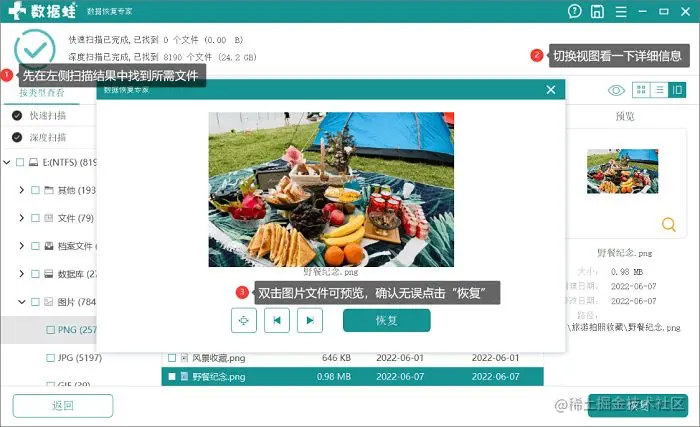Click the 档案文件 archive icon
Viewport: 700px width, 427px height.
pos(49,246)
